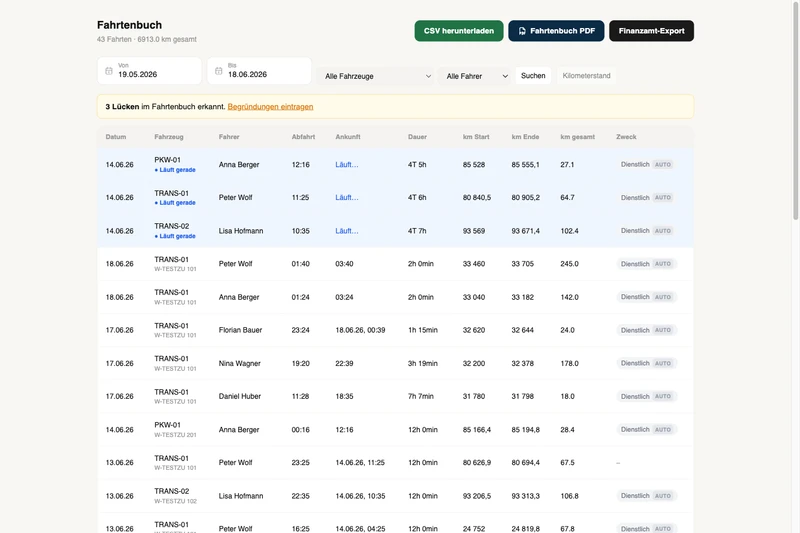800x533 pixels.
Task: Click arrival '18.06.26, 00:39'
Action: click(x=360, y=330)
